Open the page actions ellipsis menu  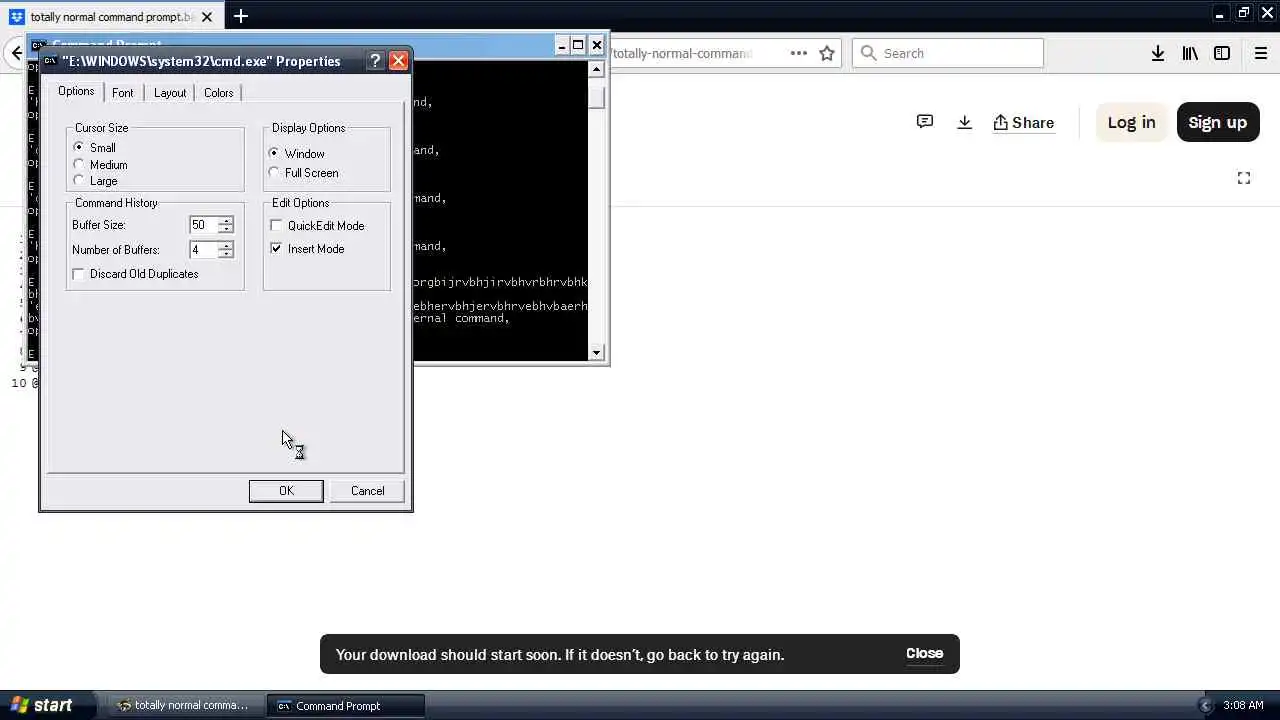(798, 53)
